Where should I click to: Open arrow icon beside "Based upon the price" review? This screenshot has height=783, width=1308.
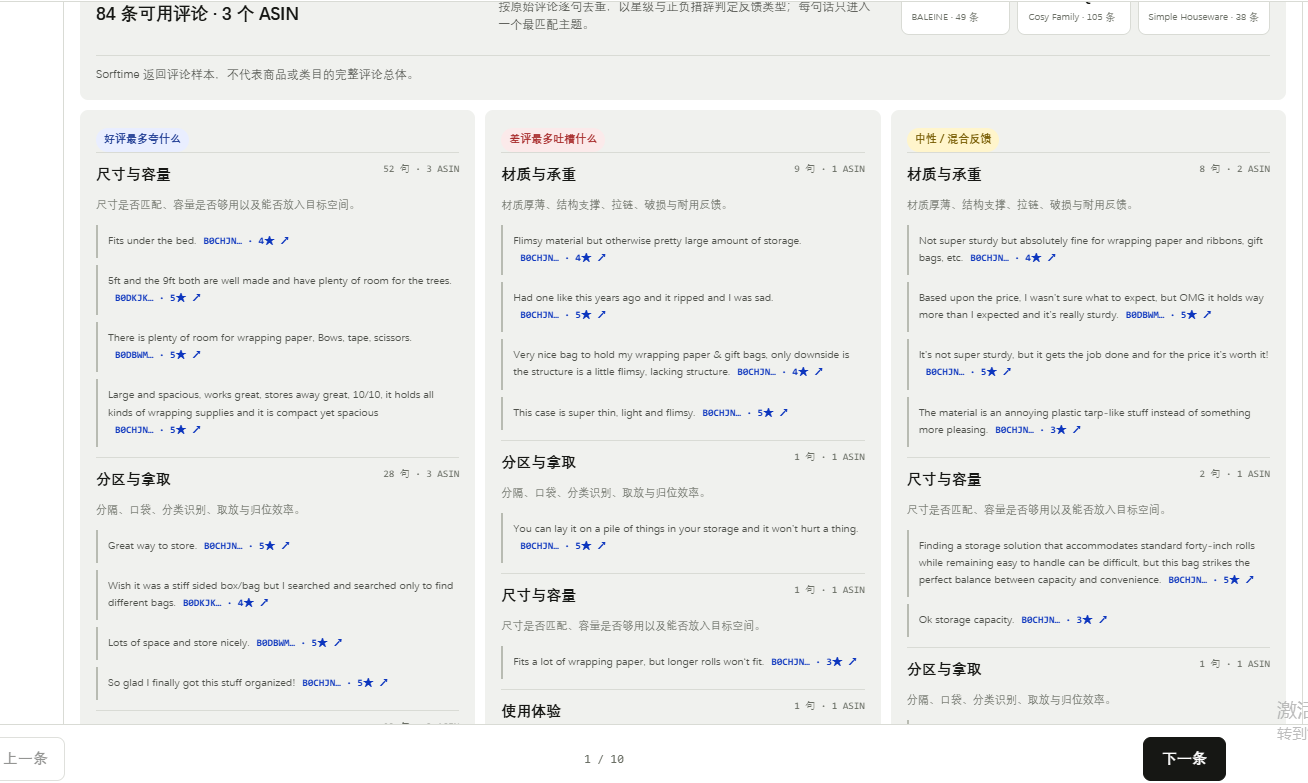coord(1207,315)
